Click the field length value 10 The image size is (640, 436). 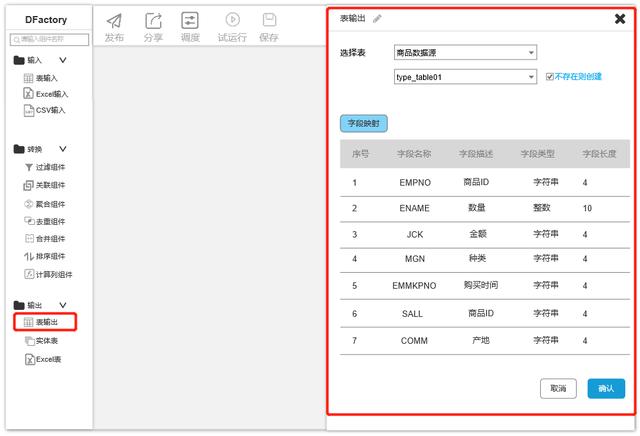(587, 208)
